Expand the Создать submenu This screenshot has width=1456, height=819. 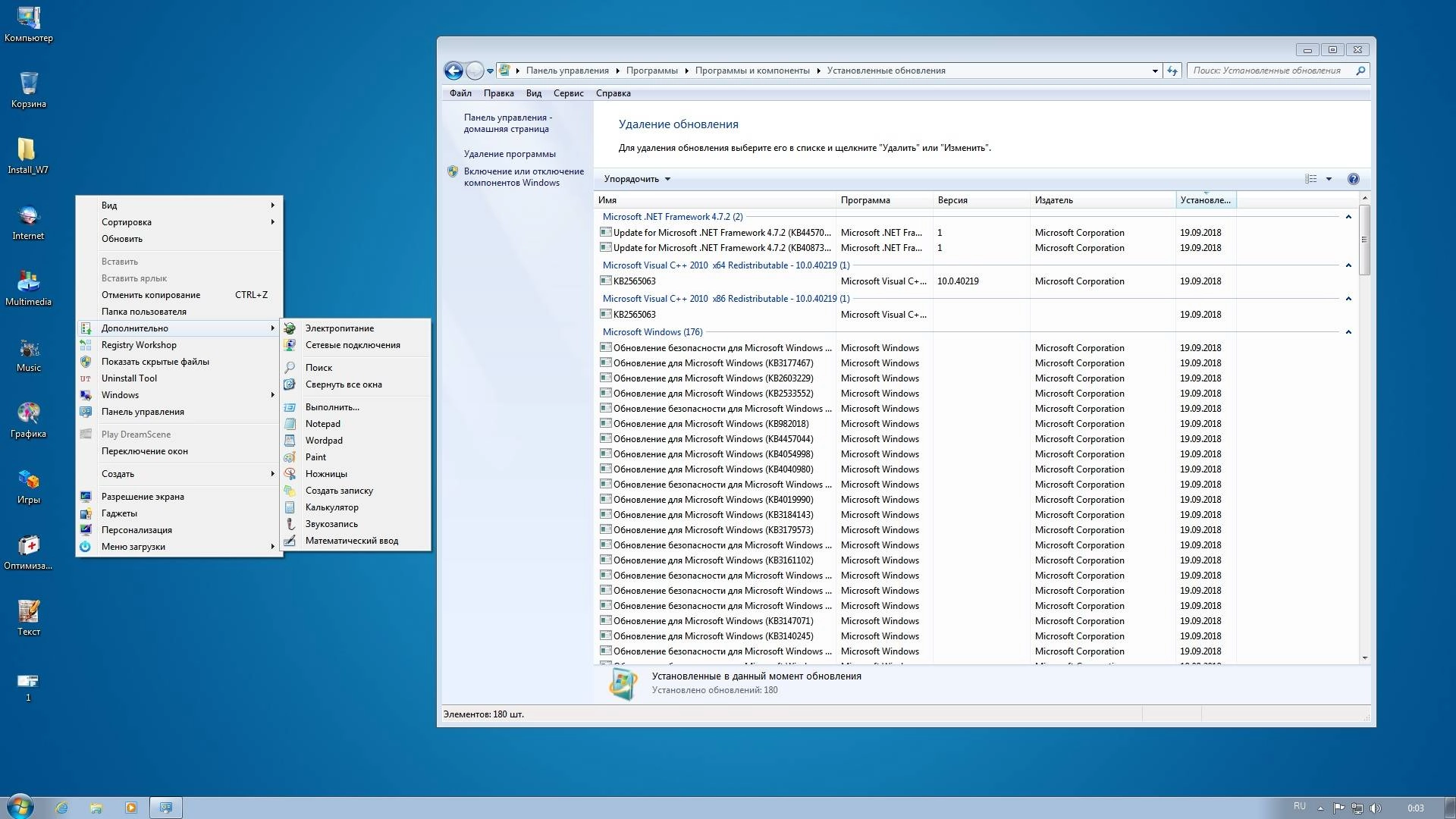click(x=179, y=474)
